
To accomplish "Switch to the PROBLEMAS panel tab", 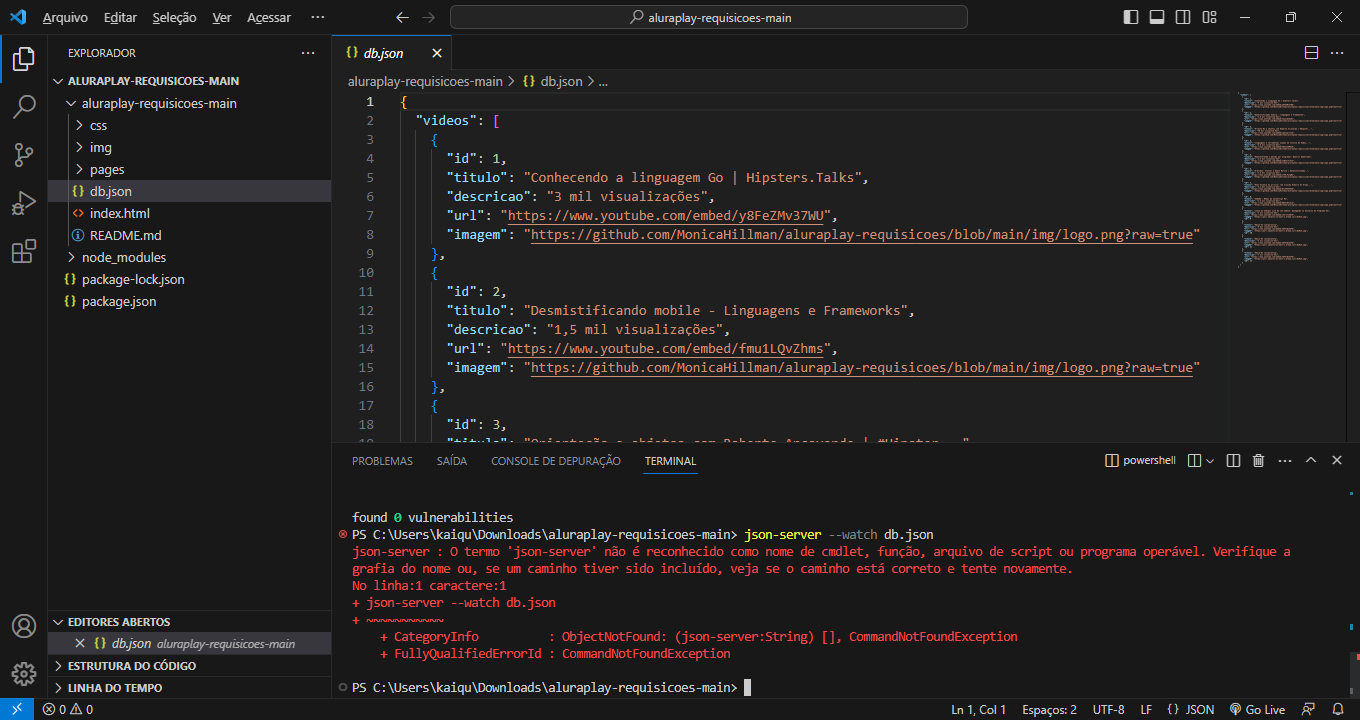I will (382, 461).
